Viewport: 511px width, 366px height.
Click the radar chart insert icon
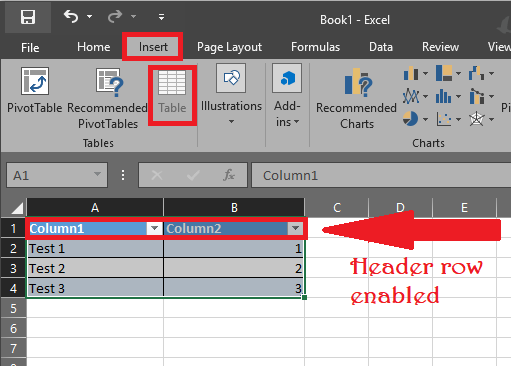(x=477, y=119)
